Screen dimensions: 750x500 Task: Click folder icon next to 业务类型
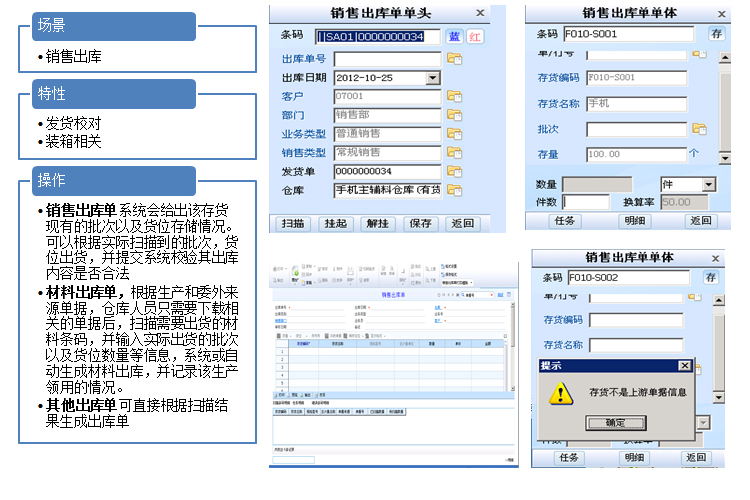(x=454, y=133)
